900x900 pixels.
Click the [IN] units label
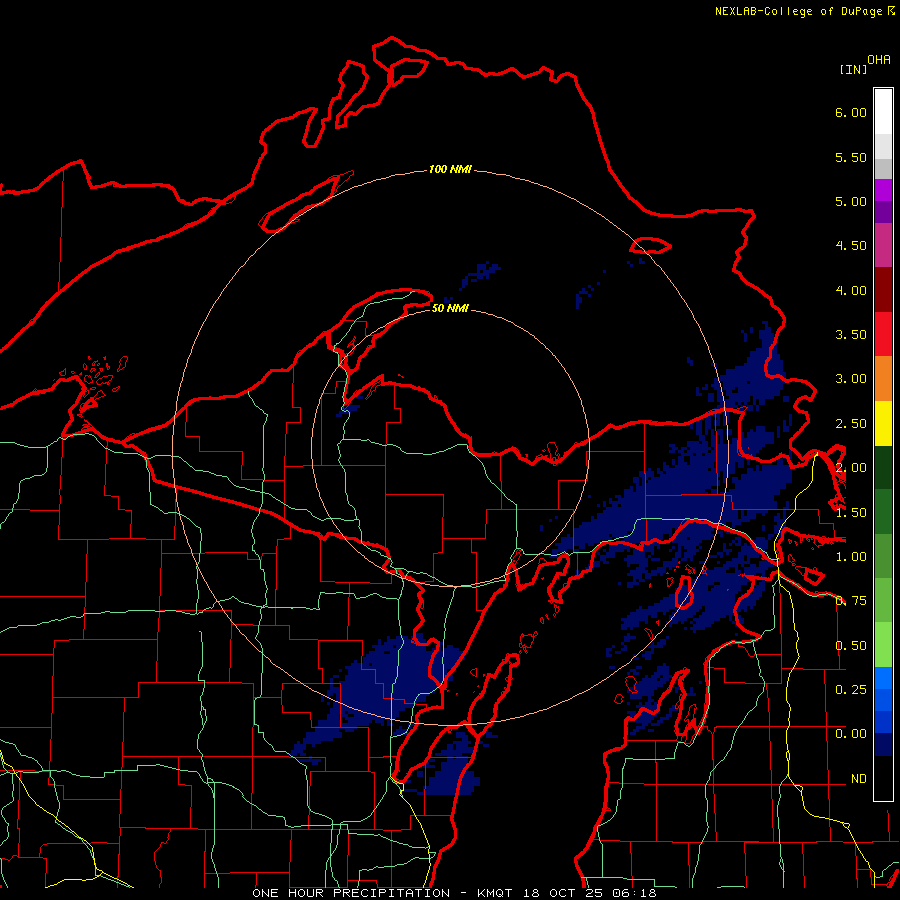point(853,69)
